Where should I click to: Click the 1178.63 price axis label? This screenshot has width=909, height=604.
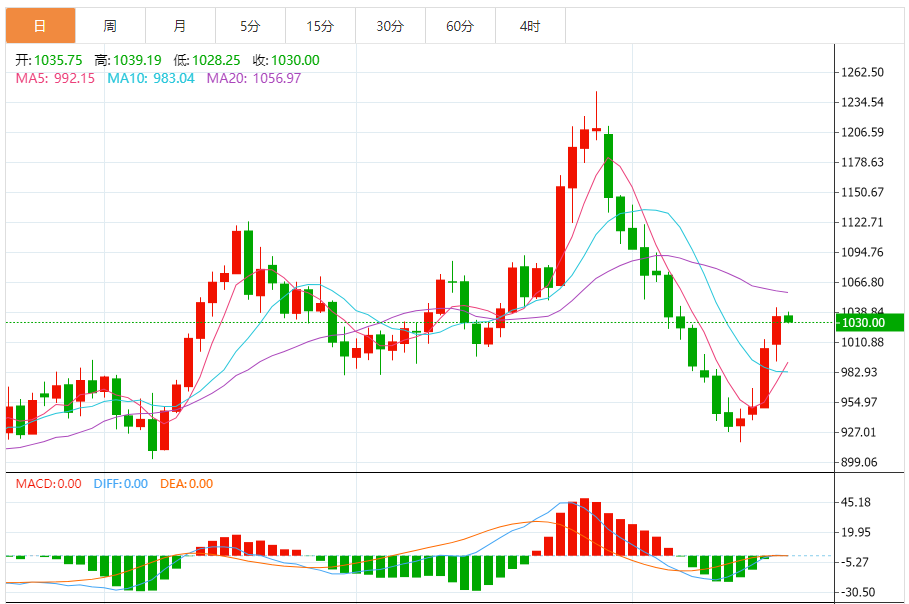[863, 162]
